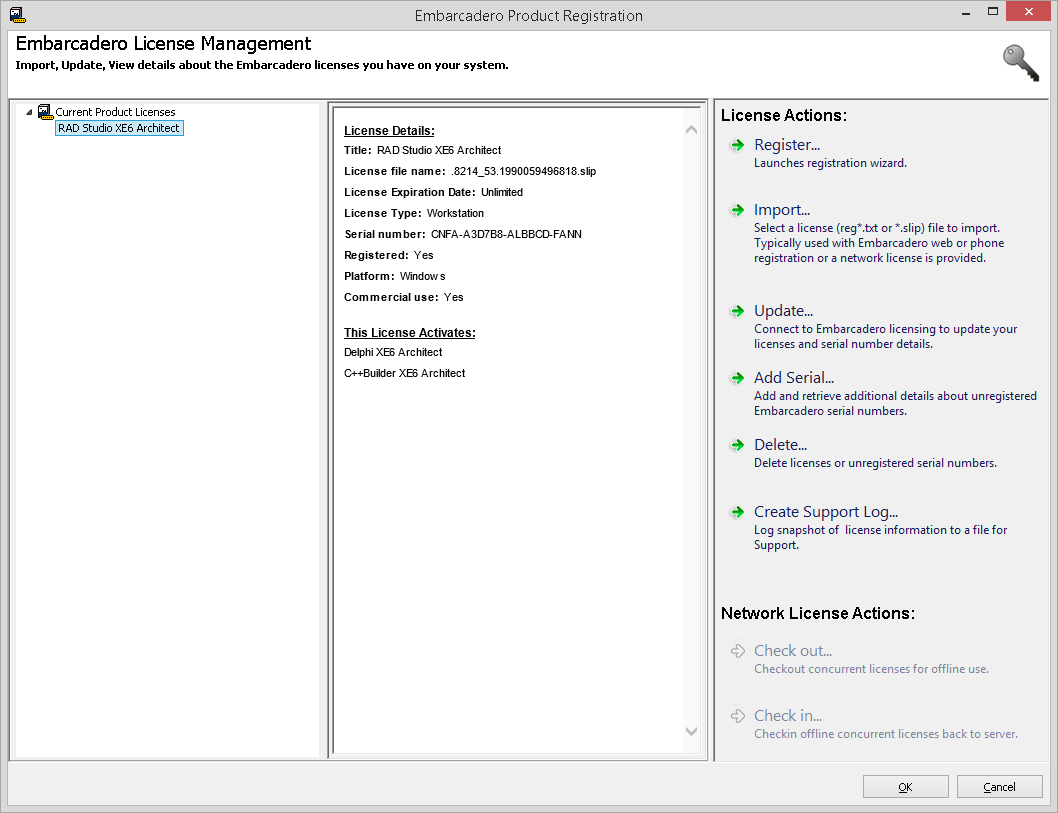Click the Checkout concurrent licenses description text

tap(872, 669)
